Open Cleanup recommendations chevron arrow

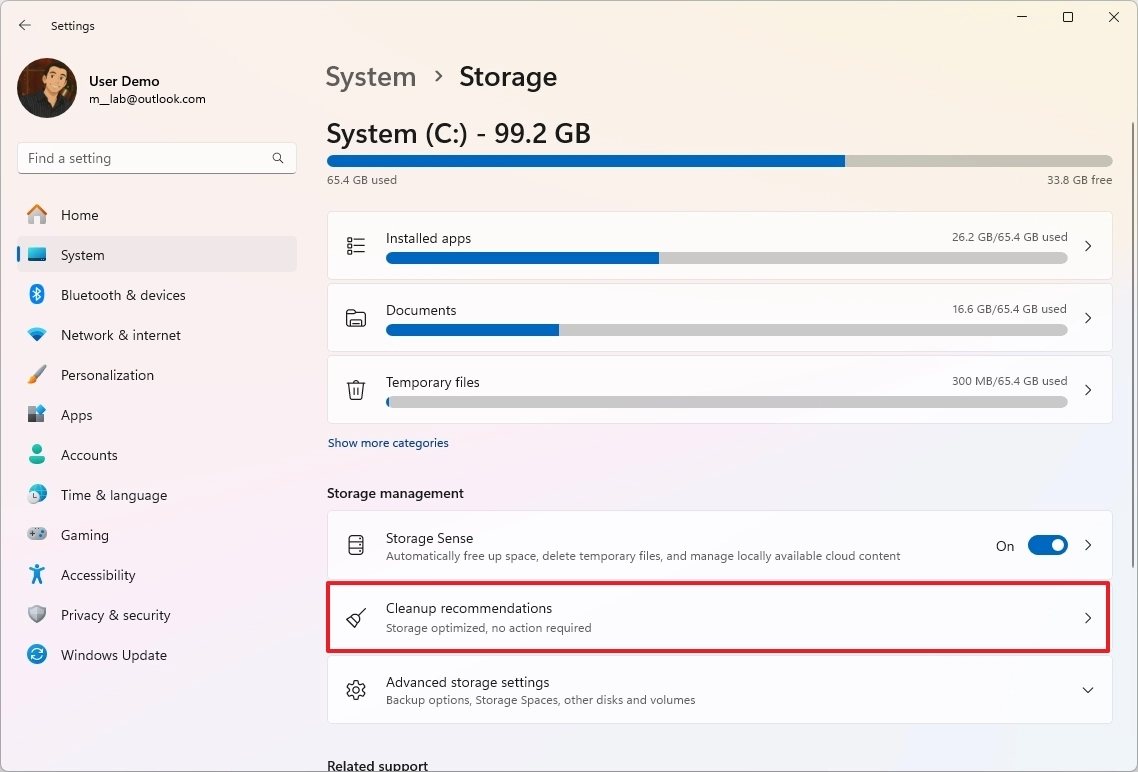tap(1088, 617)
